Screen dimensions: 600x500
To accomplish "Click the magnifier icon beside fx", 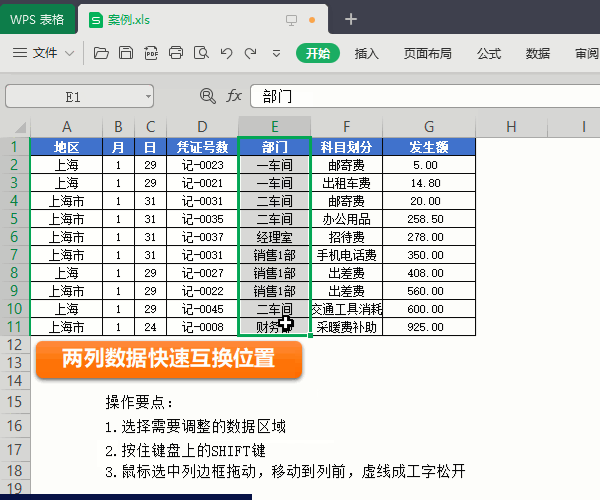I will tap(207, 96).
